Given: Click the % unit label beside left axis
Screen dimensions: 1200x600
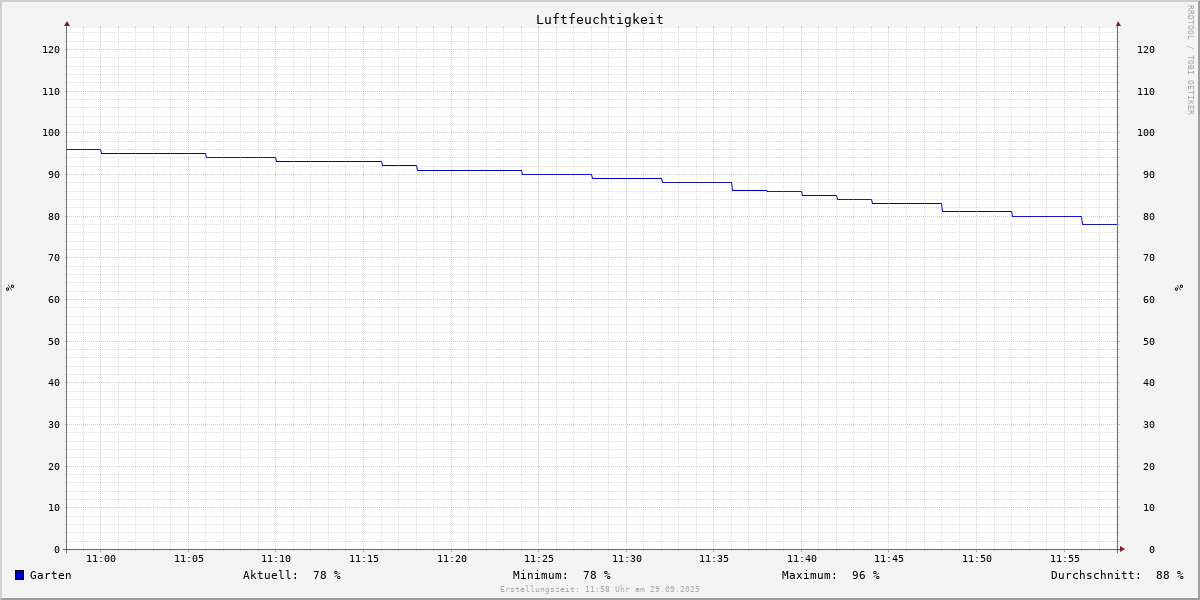Looking at the screenshot, I should coord(10,287).
